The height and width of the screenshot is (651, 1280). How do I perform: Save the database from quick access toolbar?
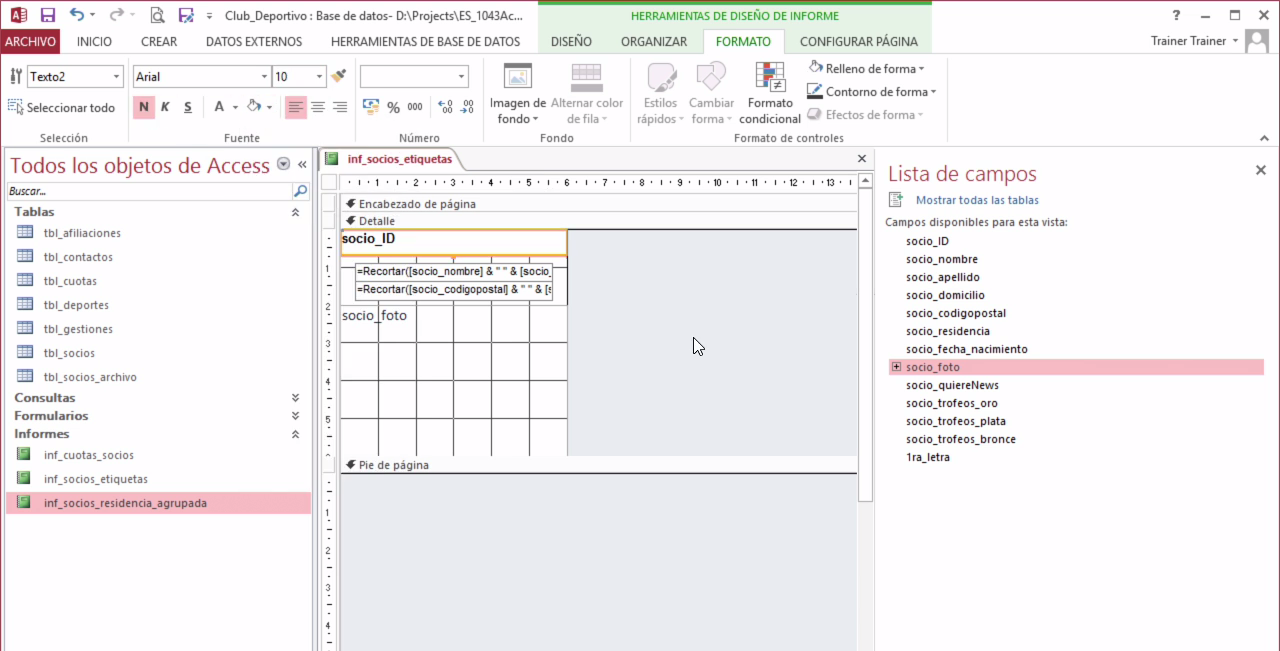point(46,13)
